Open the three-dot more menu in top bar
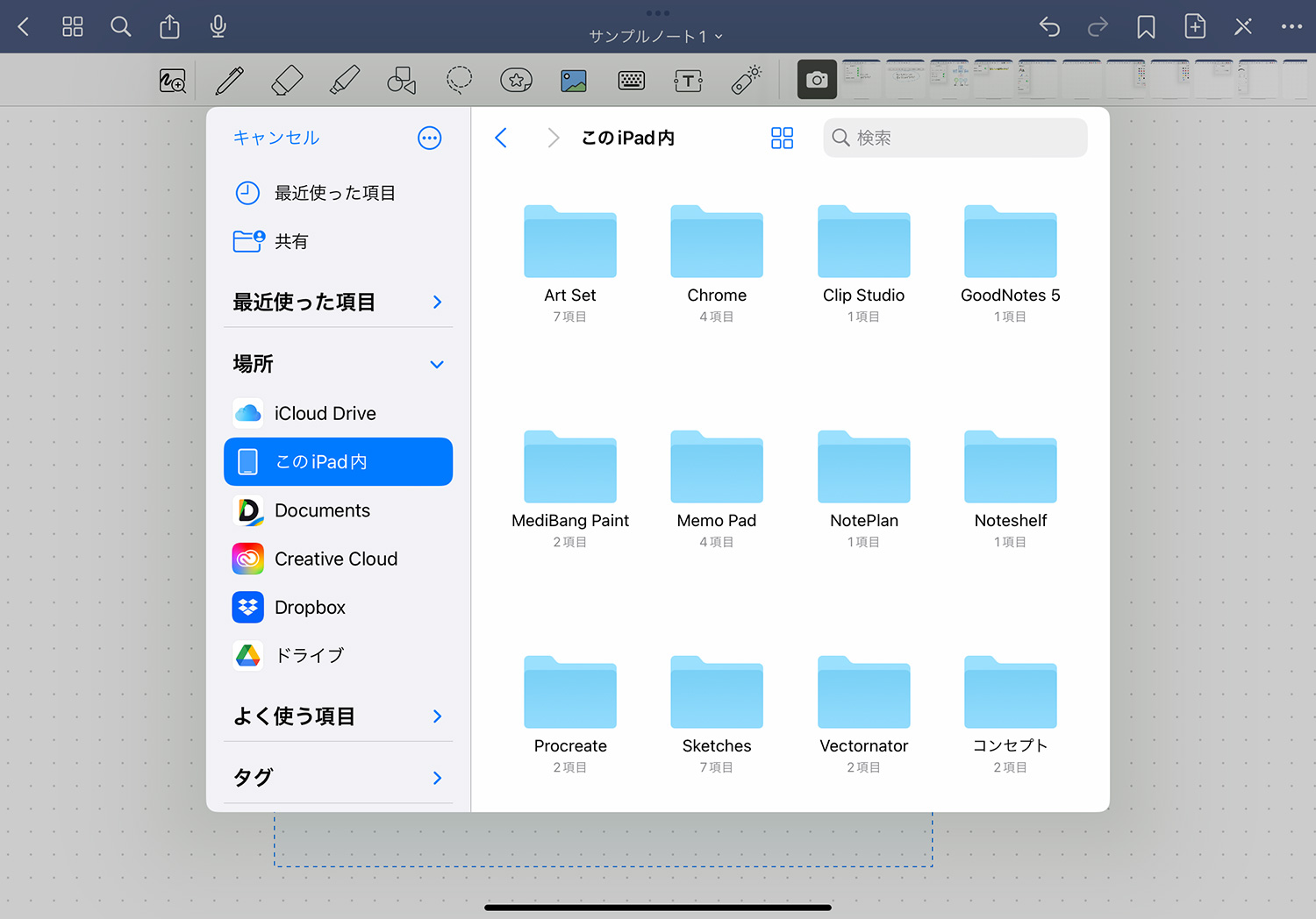The width and height of the screenshot is (1316, 919). [1291, 26]
